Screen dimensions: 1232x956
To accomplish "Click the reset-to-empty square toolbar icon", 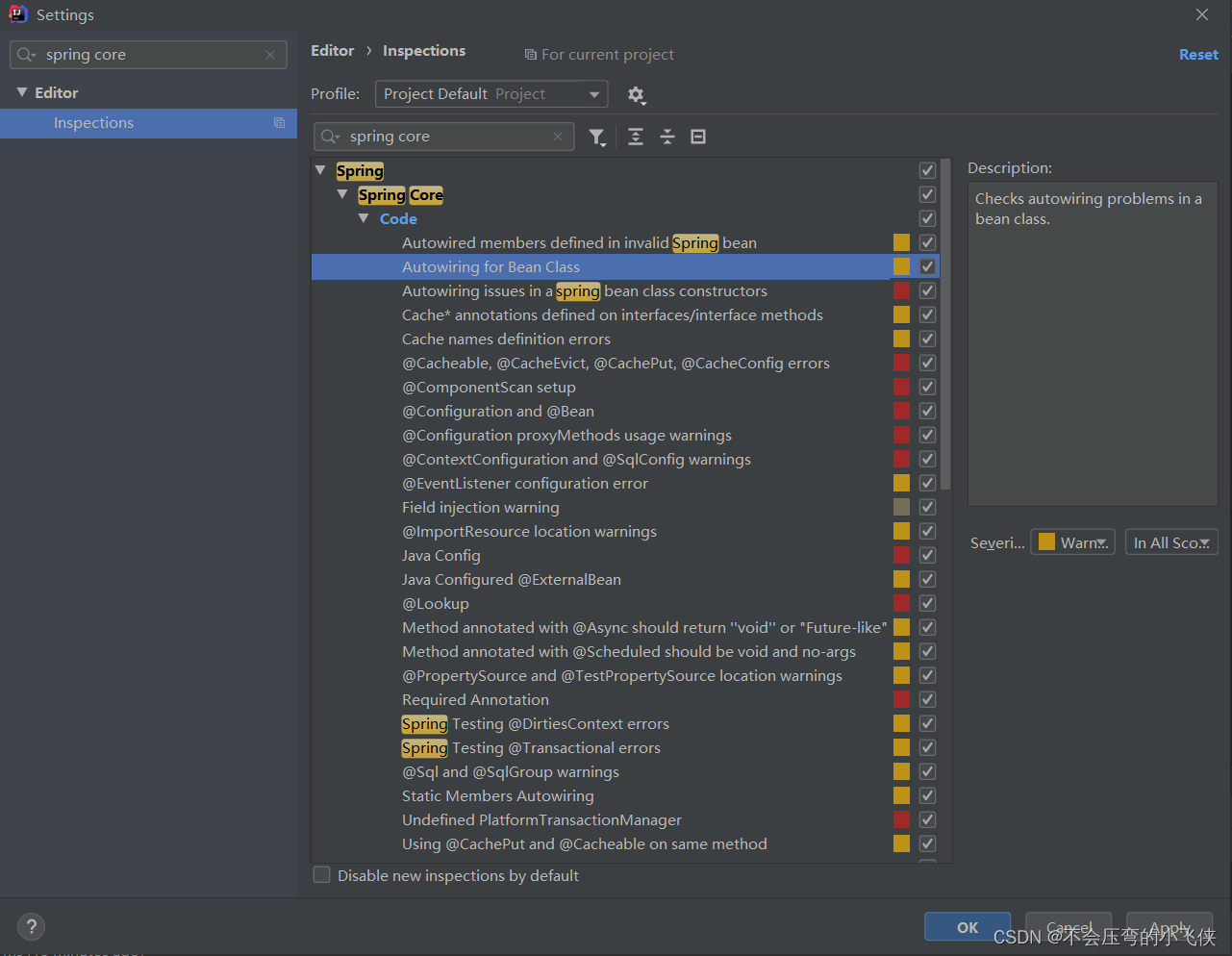I will click(698, 137).
